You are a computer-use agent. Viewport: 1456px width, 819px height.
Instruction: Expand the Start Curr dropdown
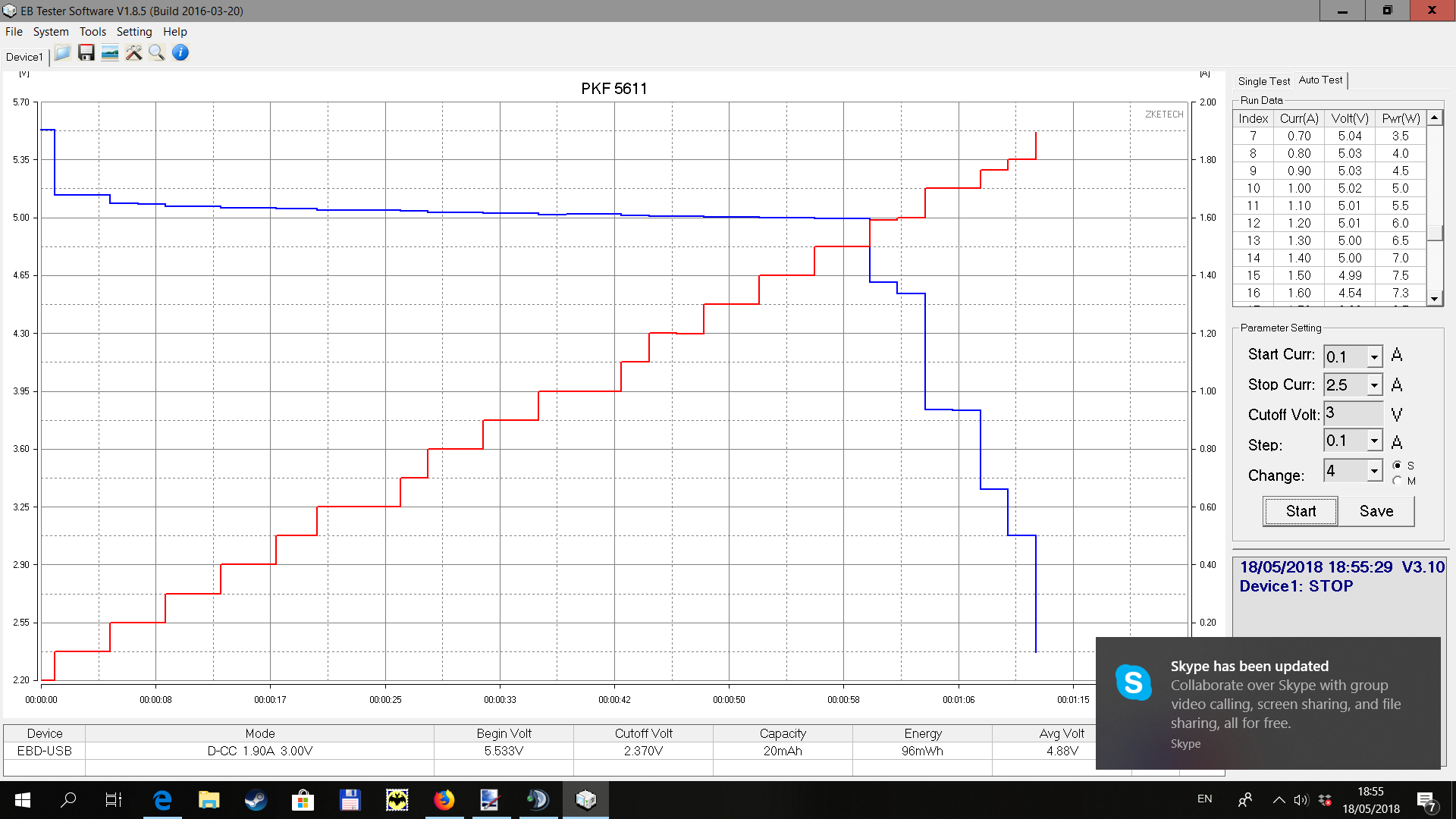(x=1374, y=356)
